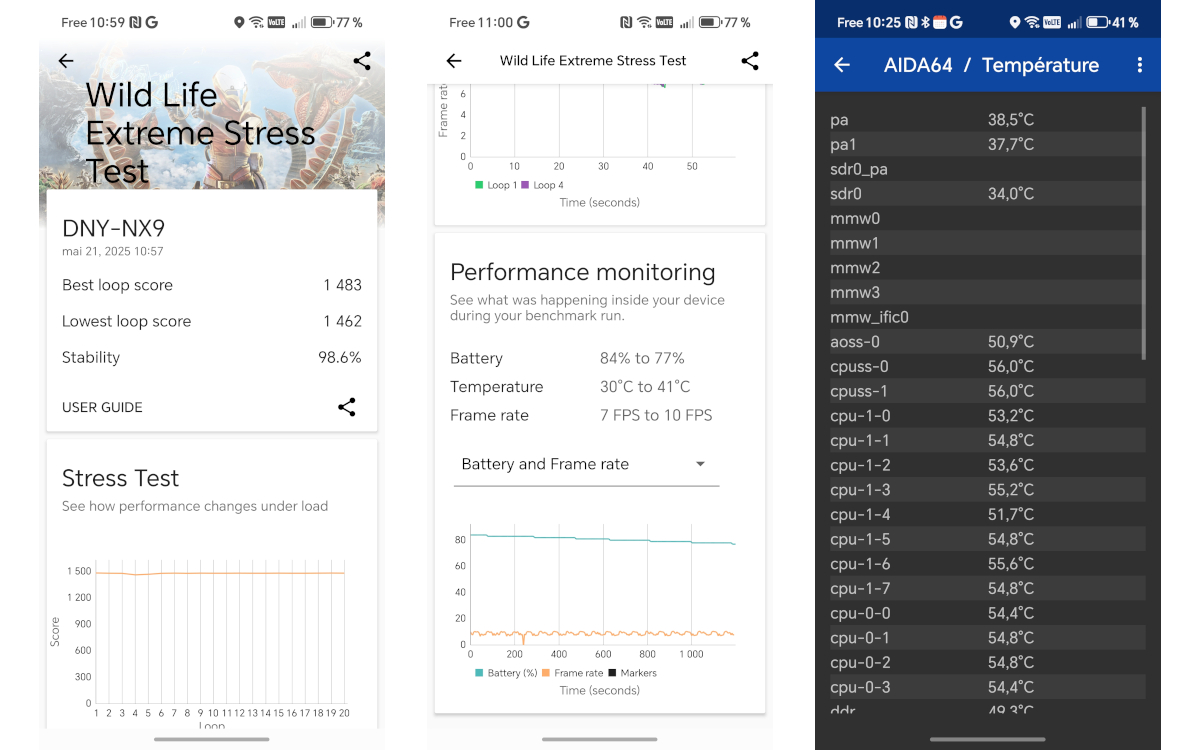Go back from Wild Life Extreme Stress Test result
Viewport: 1200px width, 750px height.
pyautogui.click(x=66, y=61)
